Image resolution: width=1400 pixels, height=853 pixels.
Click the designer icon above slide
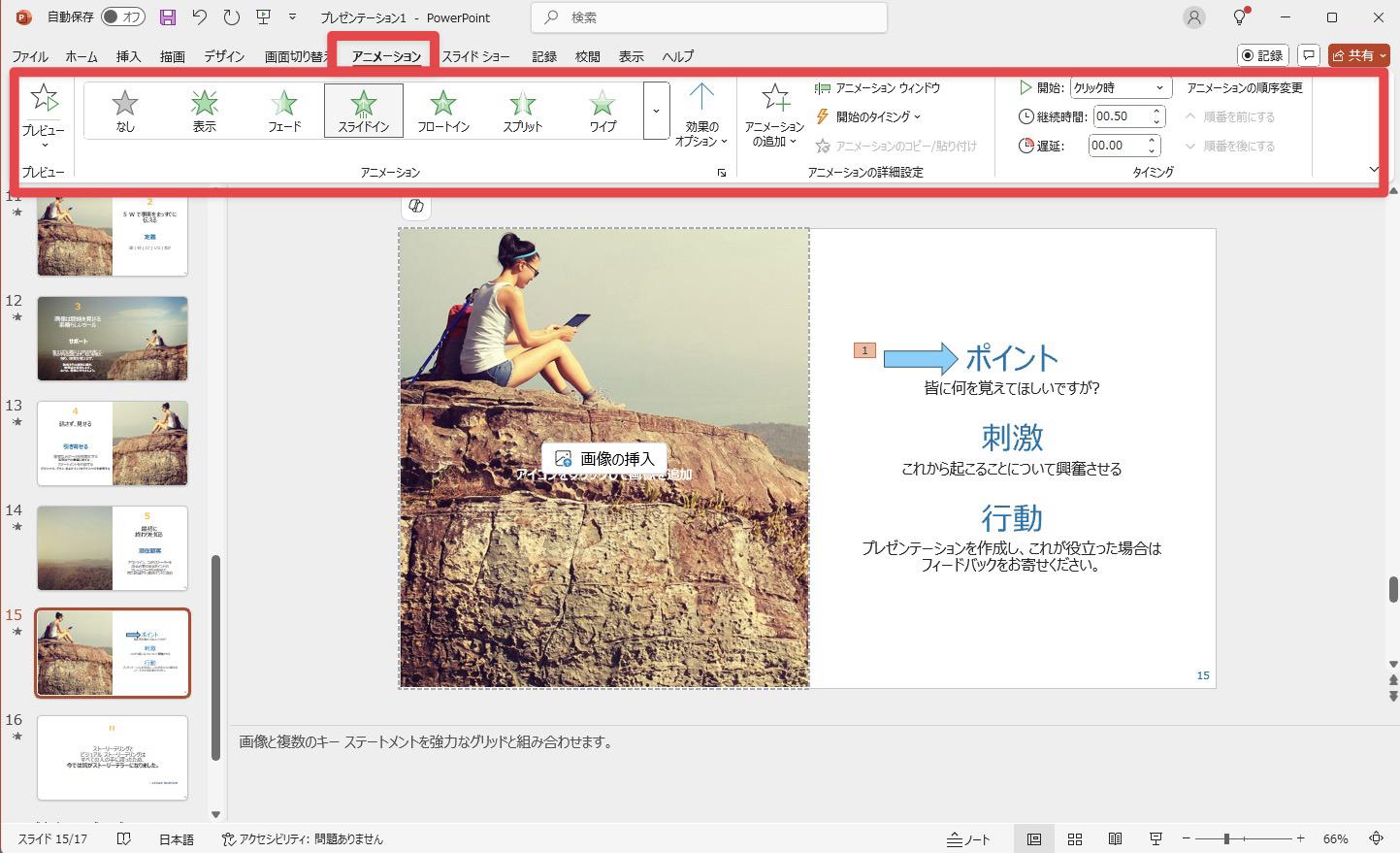(416, 206)
